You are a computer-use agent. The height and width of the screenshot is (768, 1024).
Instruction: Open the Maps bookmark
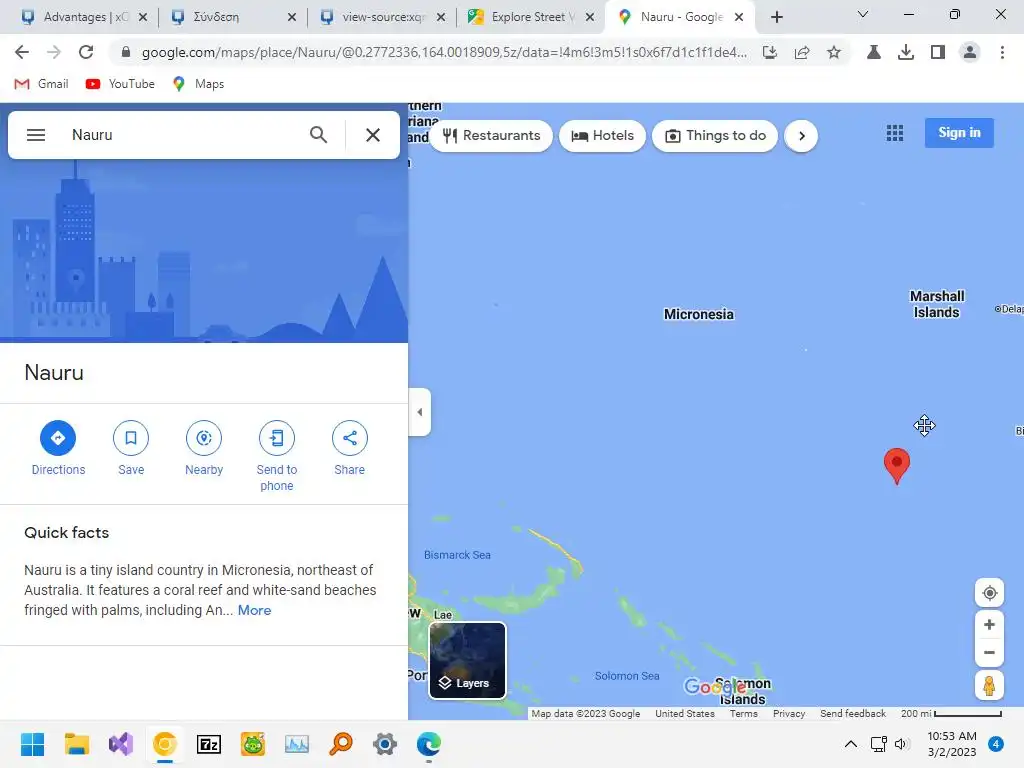pyautogui.click(x=198, y=84)
